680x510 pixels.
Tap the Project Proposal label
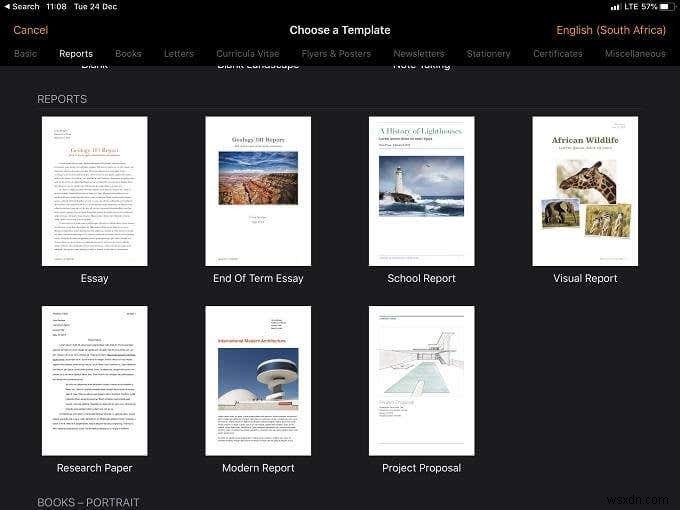point(422,468)
